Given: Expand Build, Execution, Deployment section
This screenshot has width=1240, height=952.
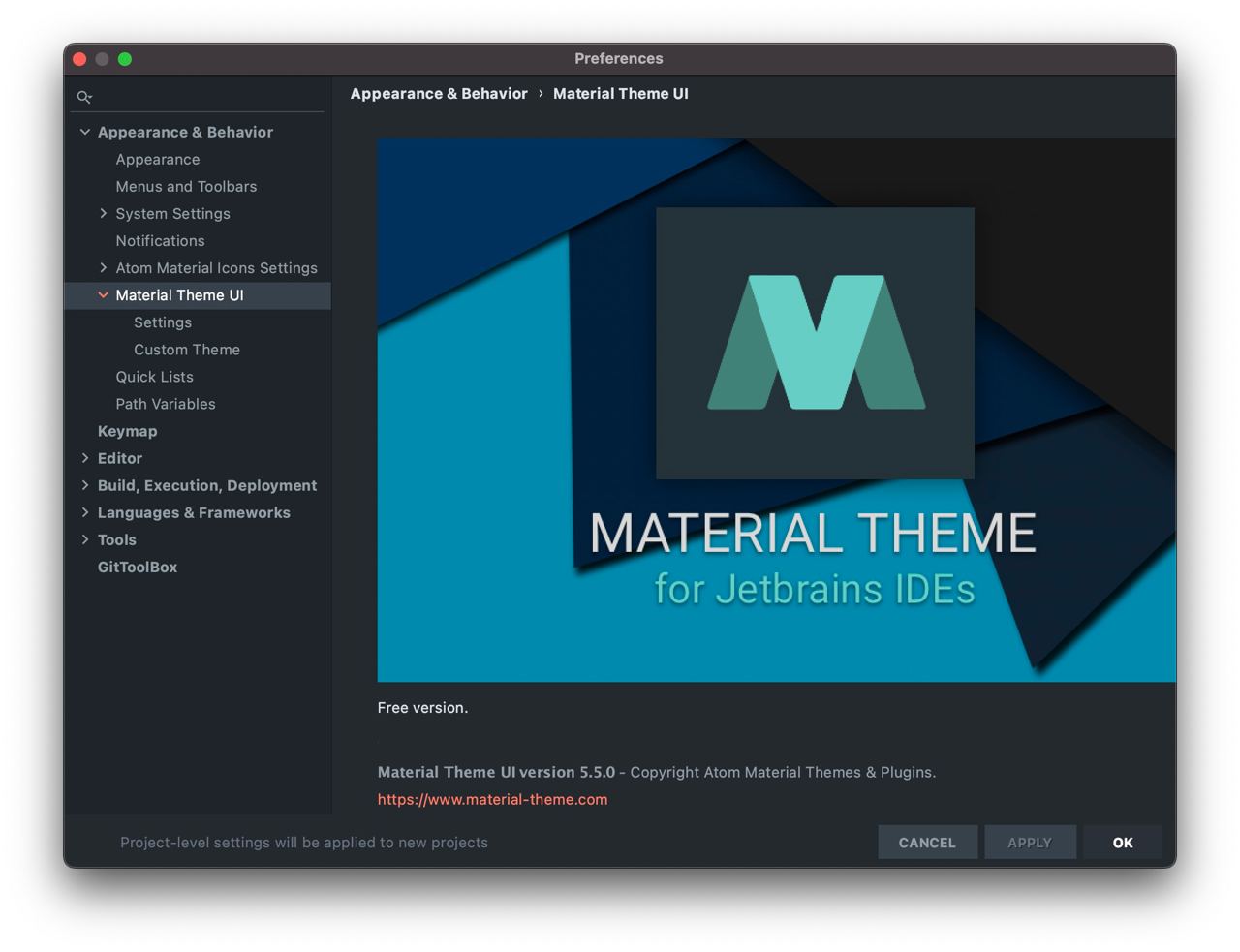Looking at the screenshot, I should click(85, 484).
